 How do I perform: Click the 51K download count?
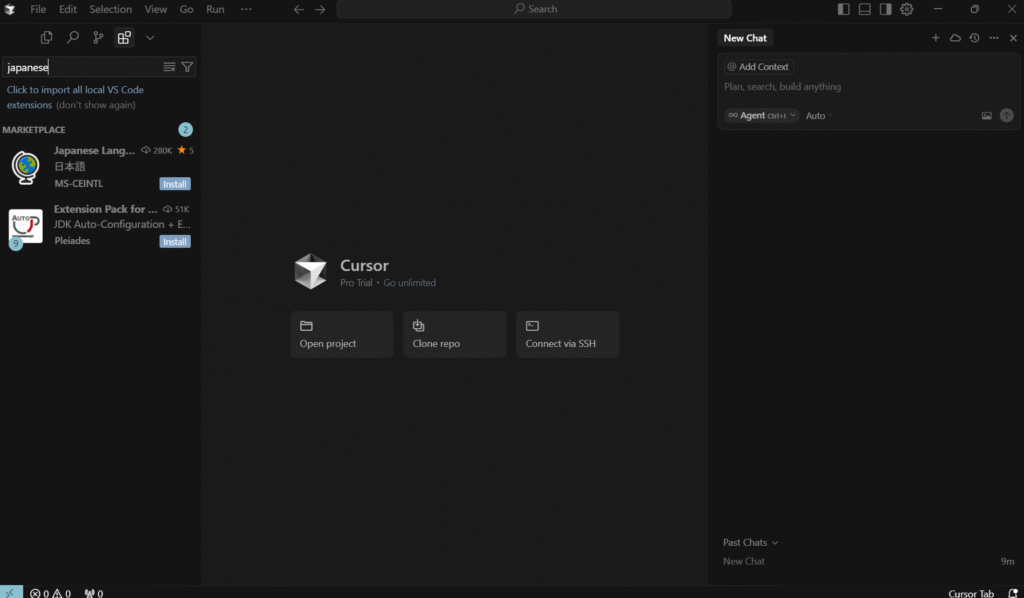pyautogui.click(x=176, y=209)
